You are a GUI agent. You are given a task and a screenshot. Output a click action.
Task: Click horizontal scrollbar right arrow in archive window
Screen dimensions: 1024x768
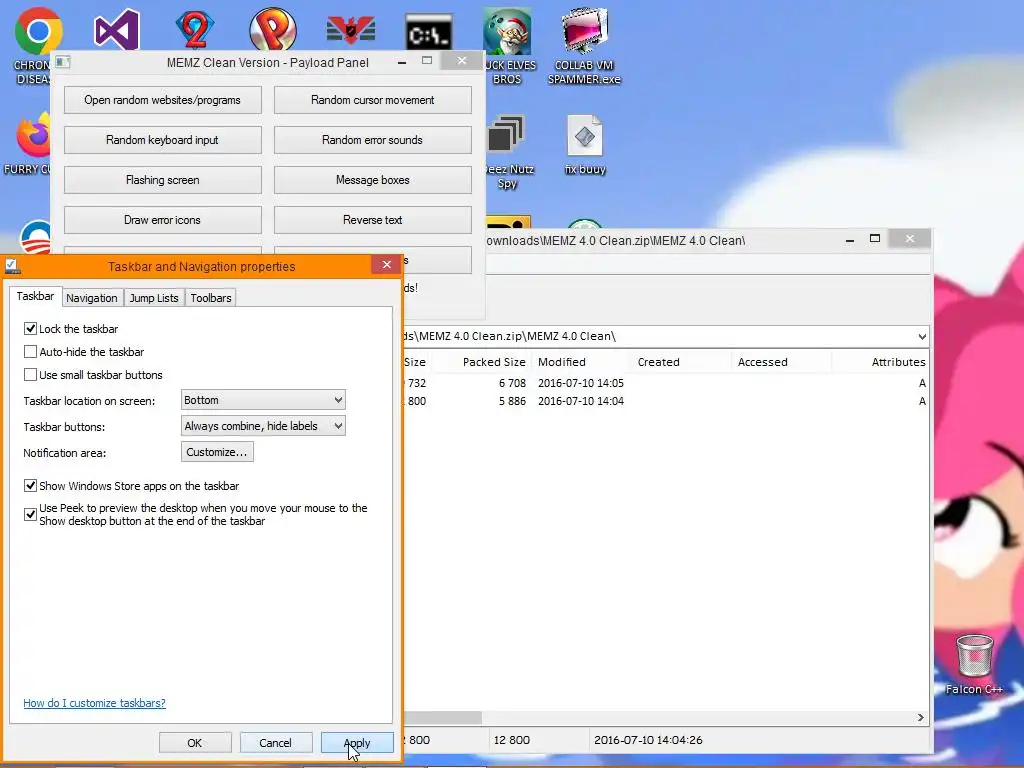click(921, 718)
